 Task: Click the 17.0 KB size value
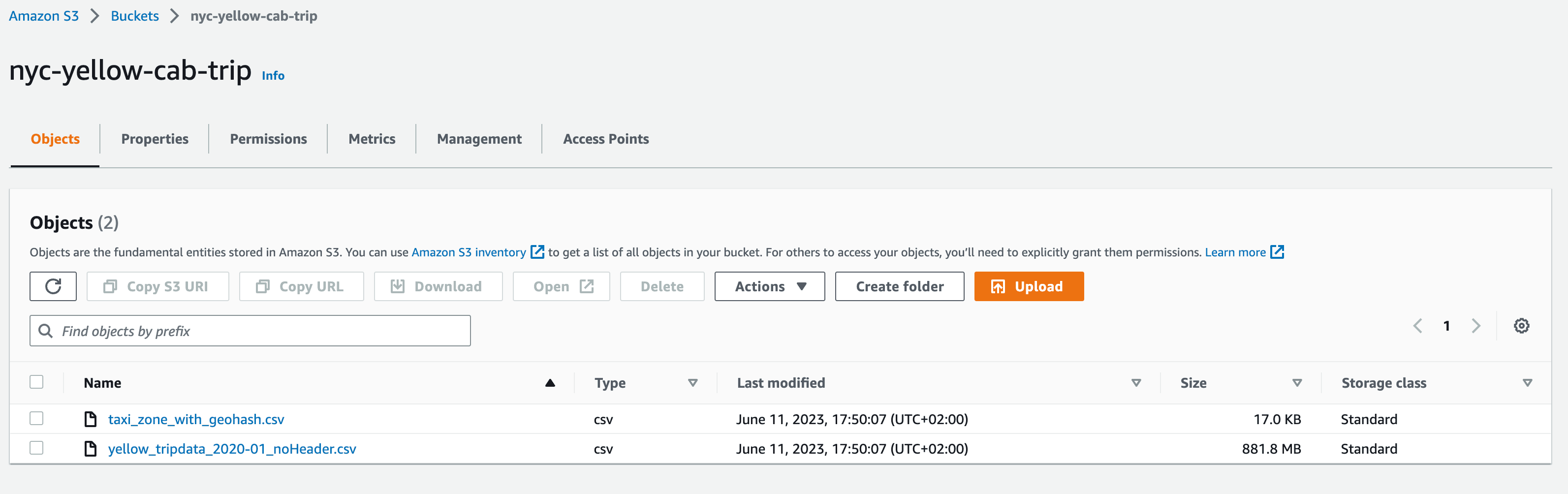coord(1277,419)
